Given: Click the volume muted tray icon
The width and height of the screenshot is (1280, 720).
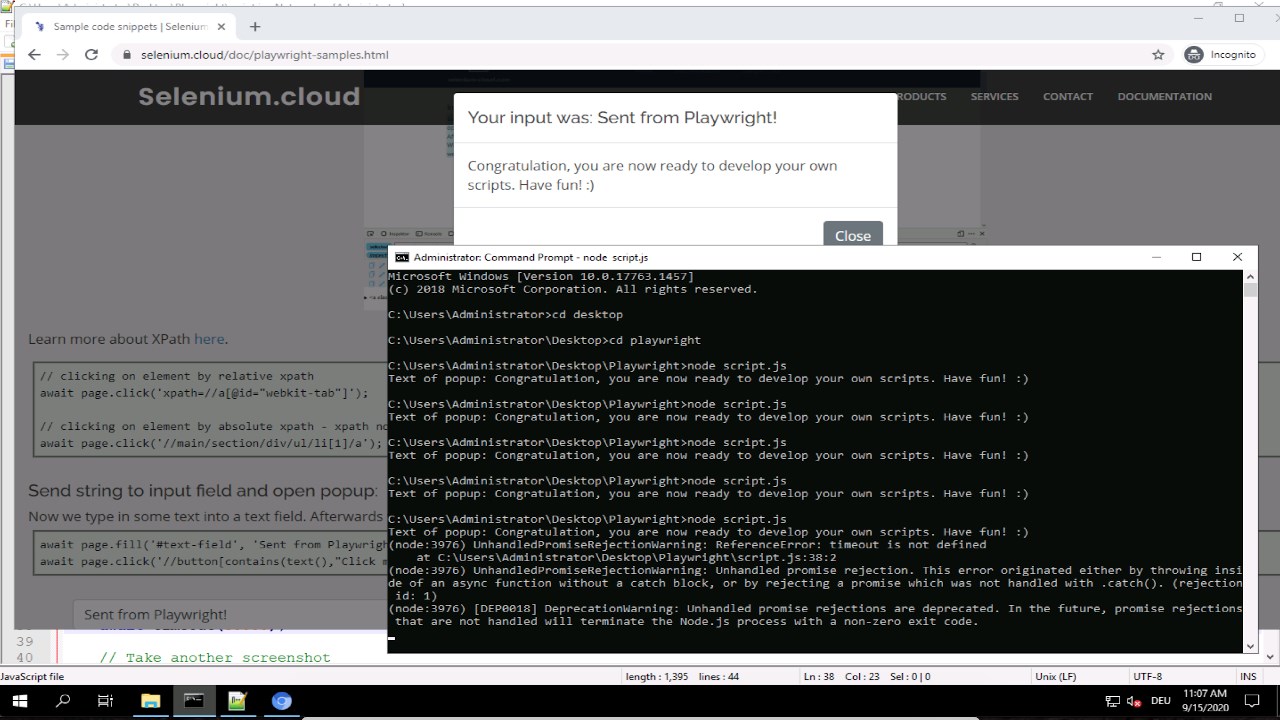Looking at the screenshot, I should coord(1134,701).
